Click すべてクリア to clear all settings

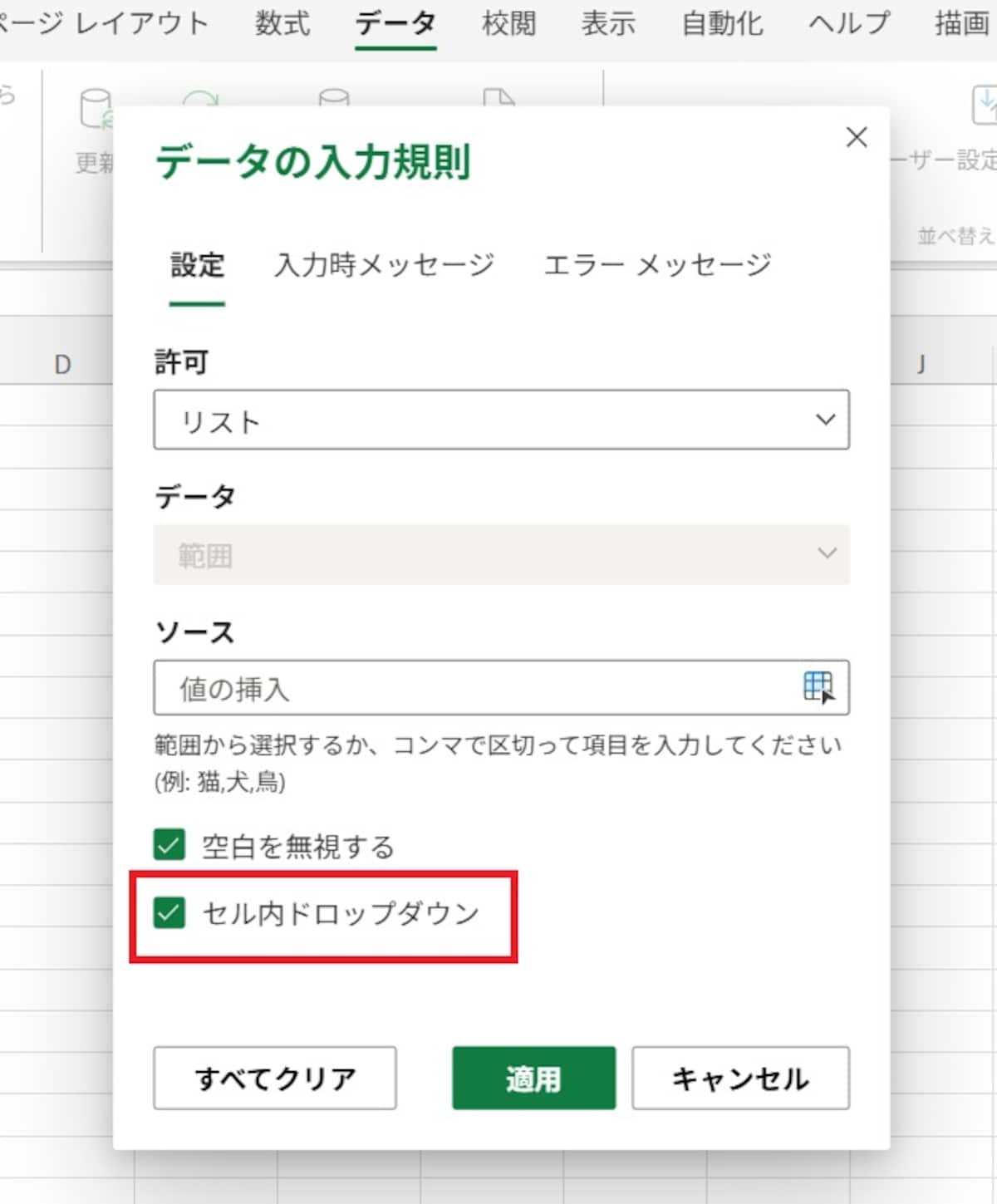click(274, 1078)
